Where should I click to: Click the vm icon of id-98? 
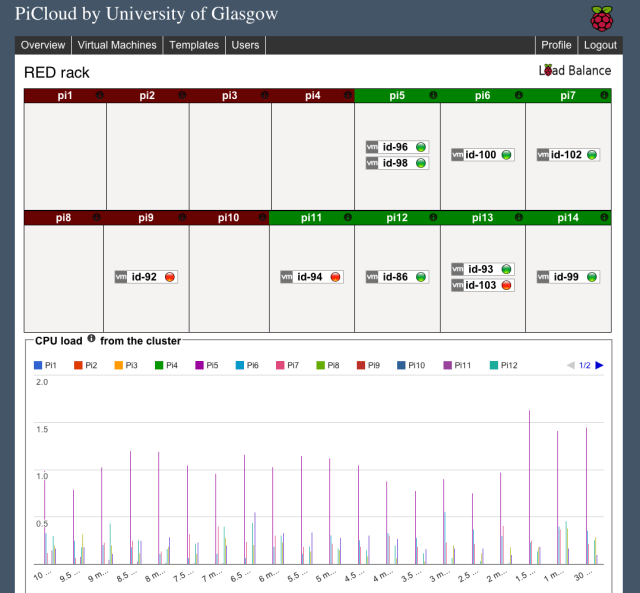372,163
